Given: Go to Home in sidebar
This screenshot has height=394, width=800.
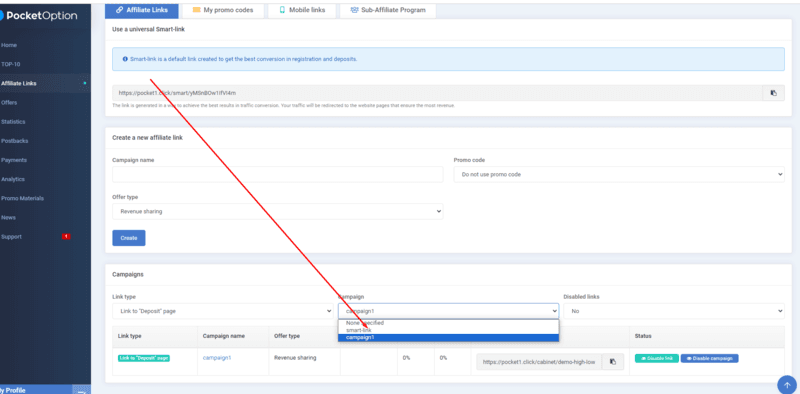Looking at the screenshot, I should coord(9,45).
